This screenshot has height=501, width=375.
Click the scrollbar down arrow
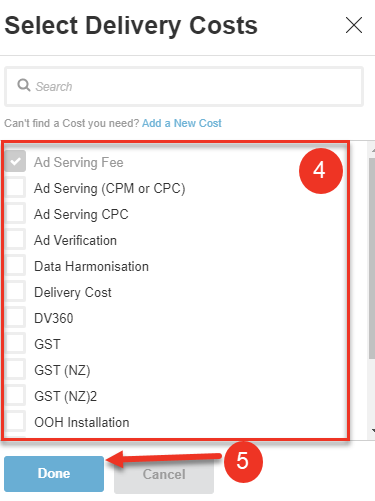pos(373,430)
